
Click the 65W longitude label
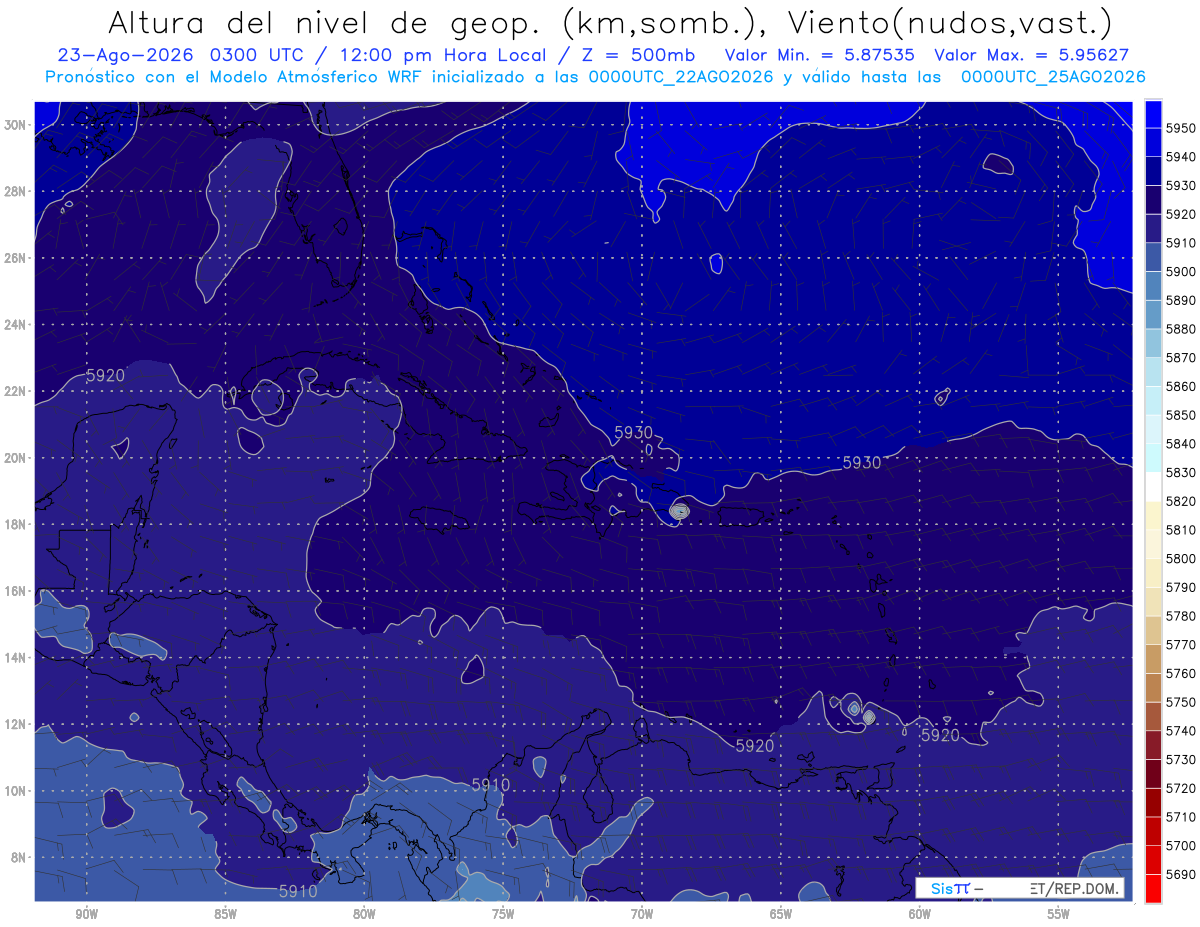coord(781,914)
